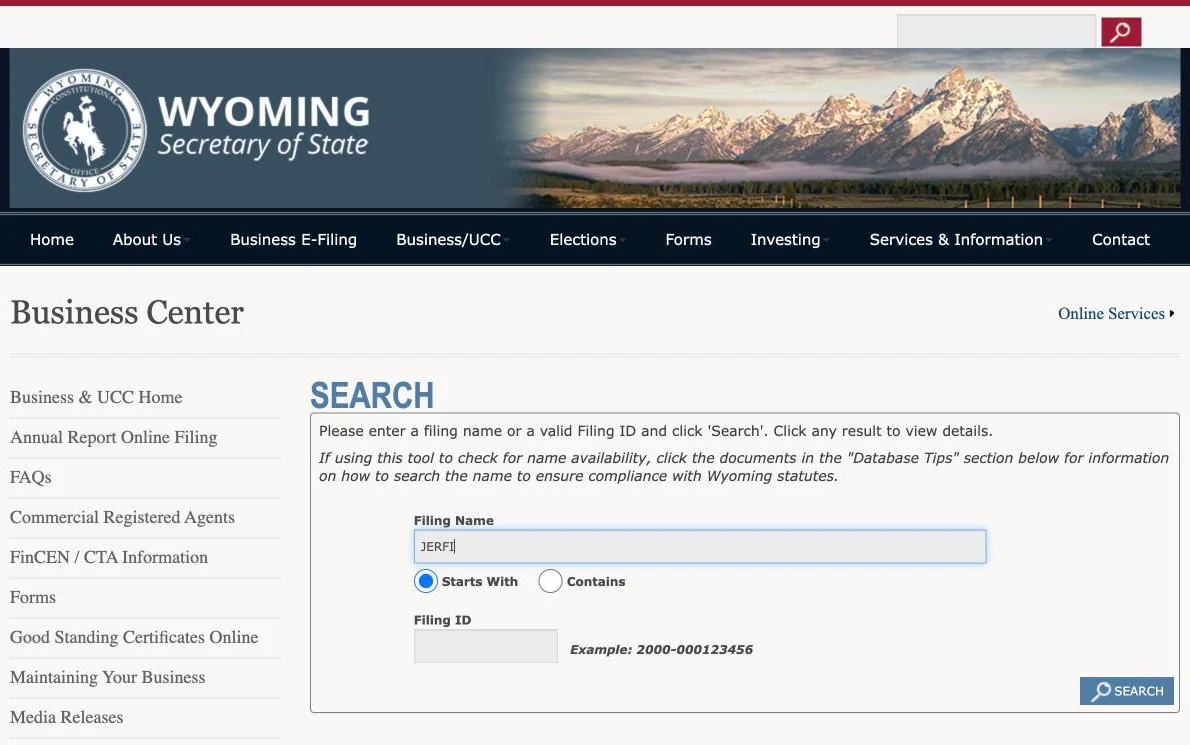Screen dimensions: 1190x745
Task: Click the Example: 2000-000123456 hint text
Action: point(661,649)
